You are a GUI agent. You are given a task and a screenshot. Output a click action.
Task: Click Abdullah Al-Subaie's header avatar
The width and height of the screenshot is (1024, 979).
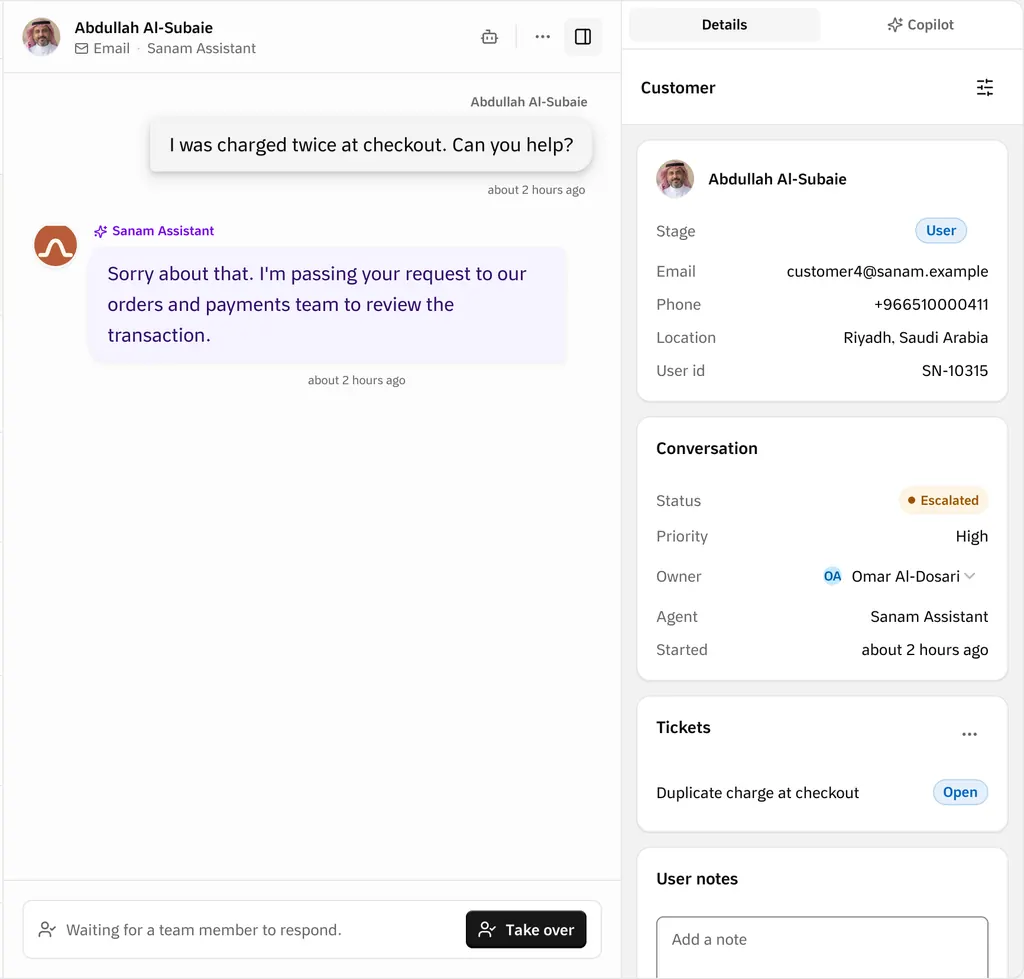point(41,37)
